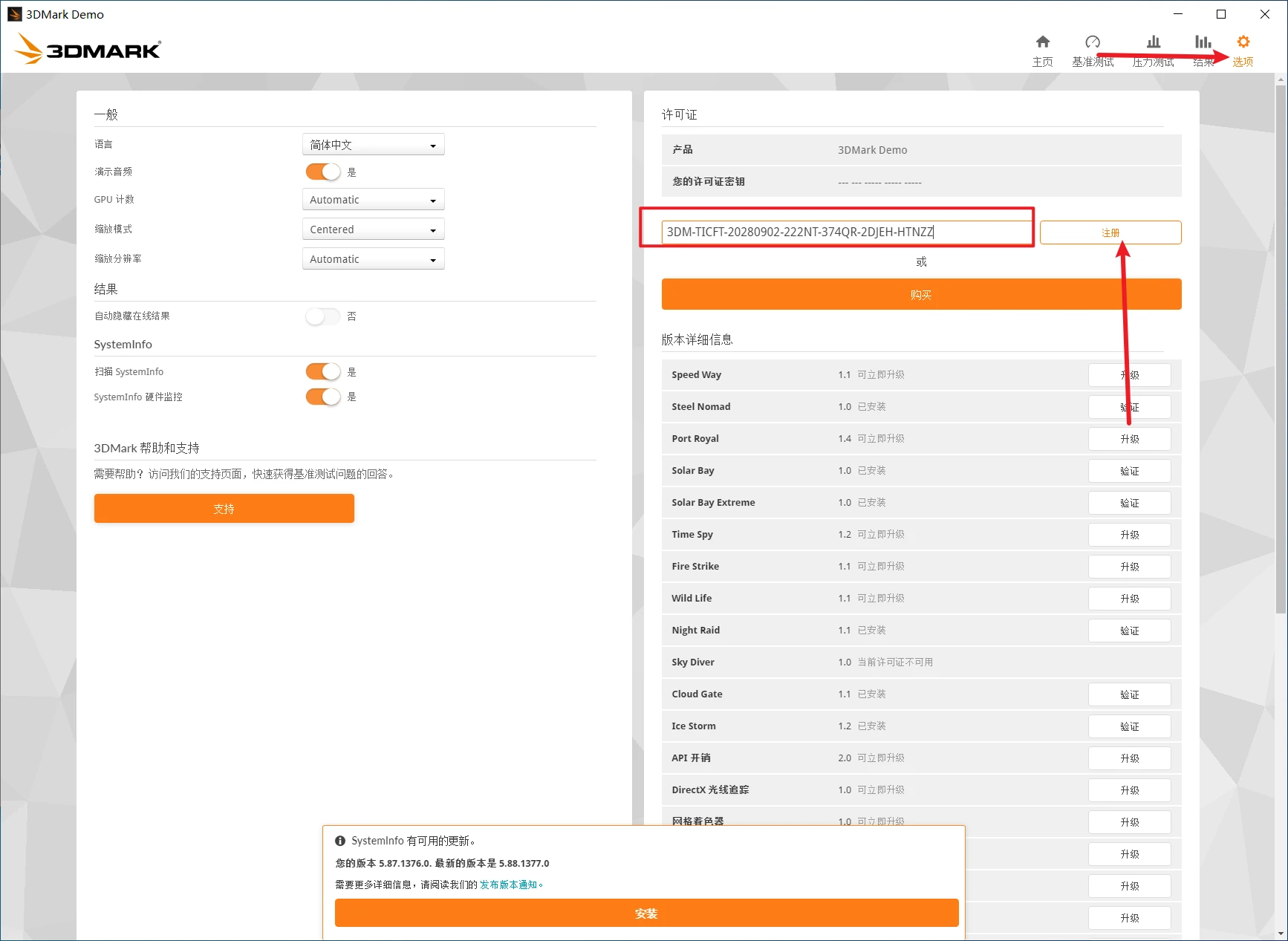Go to the Home (主页) tab icon
The image size is (1288, 941).
pos(1043,42)
